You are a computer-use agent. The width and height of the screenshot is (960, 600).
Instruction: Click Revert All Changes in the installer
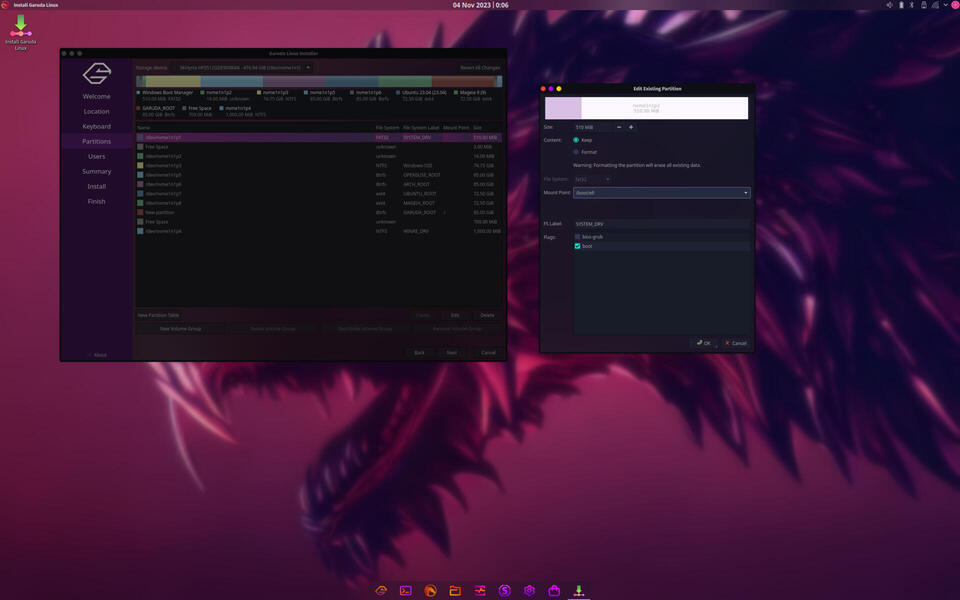[481, 68]
